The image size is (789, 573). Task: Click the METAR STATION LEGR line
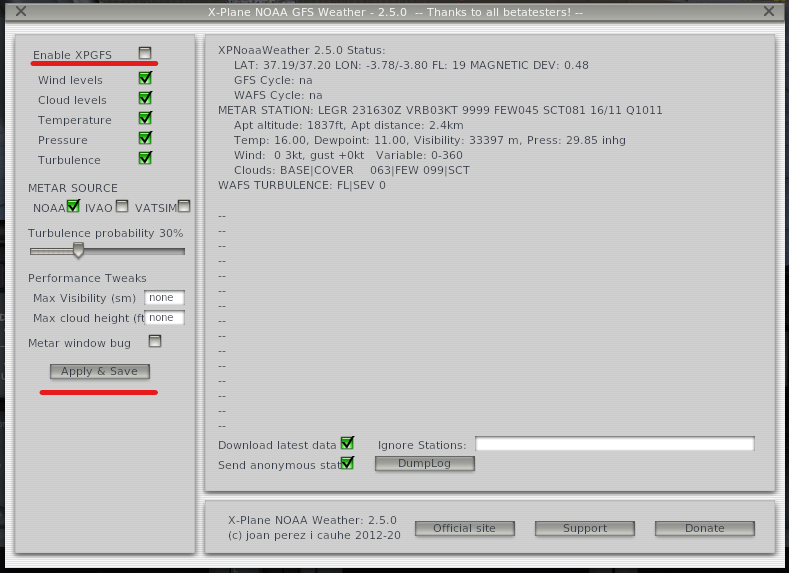click(440, 110)
